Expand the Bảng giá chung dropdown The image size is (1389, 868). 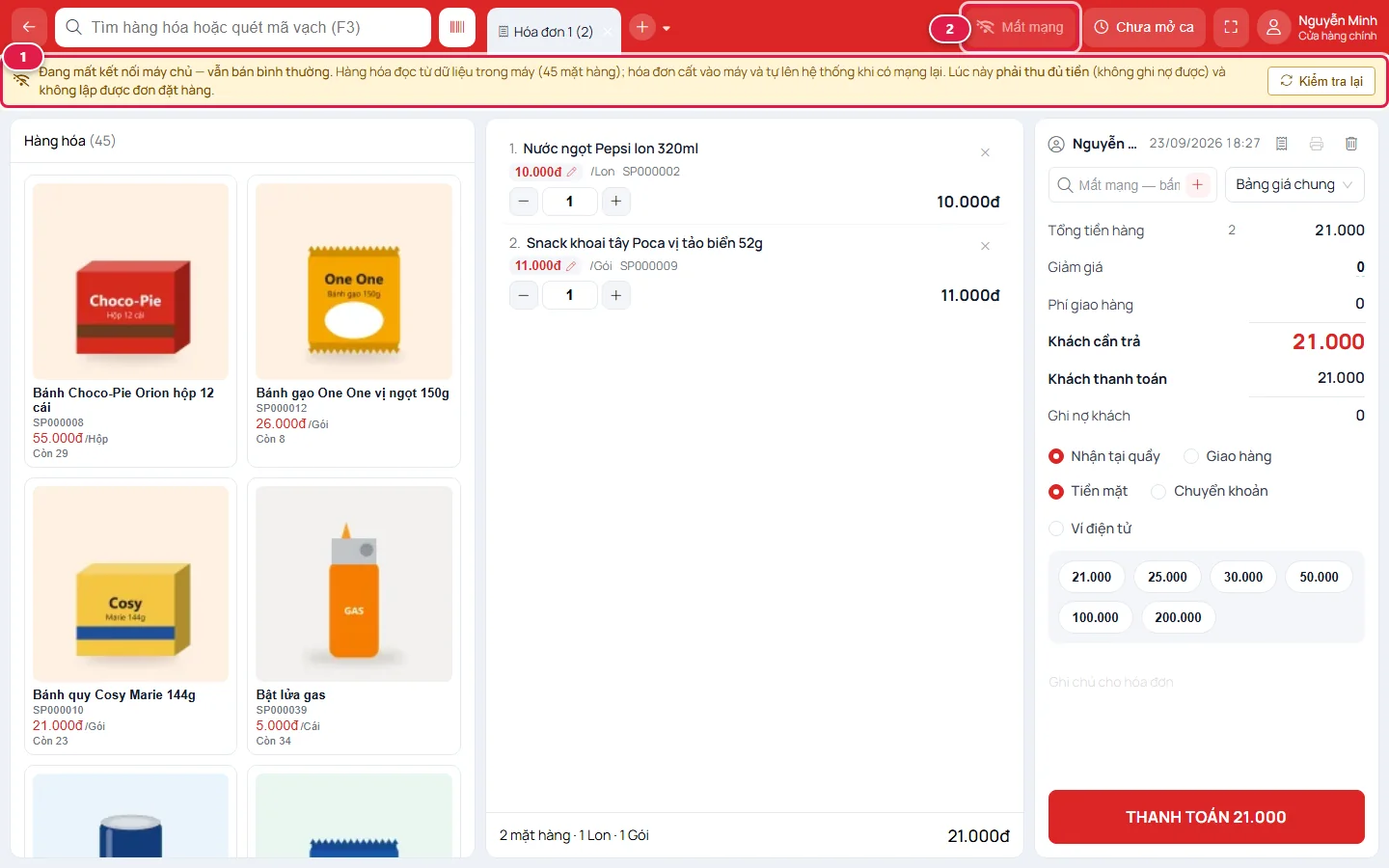click(1294, 184)
